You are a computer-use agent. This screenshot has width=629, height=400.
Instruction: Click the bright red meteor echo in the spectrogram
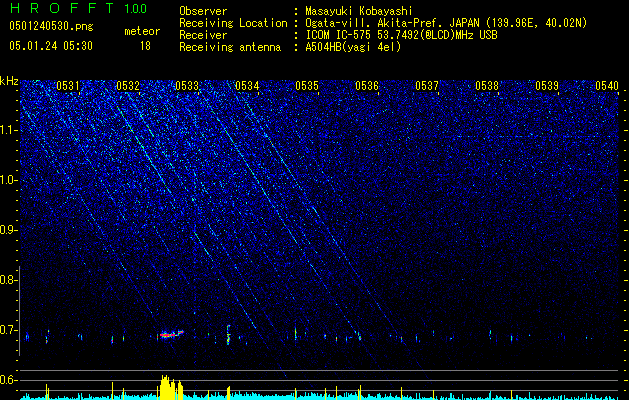pyautogui.click(x=172, y=334)
